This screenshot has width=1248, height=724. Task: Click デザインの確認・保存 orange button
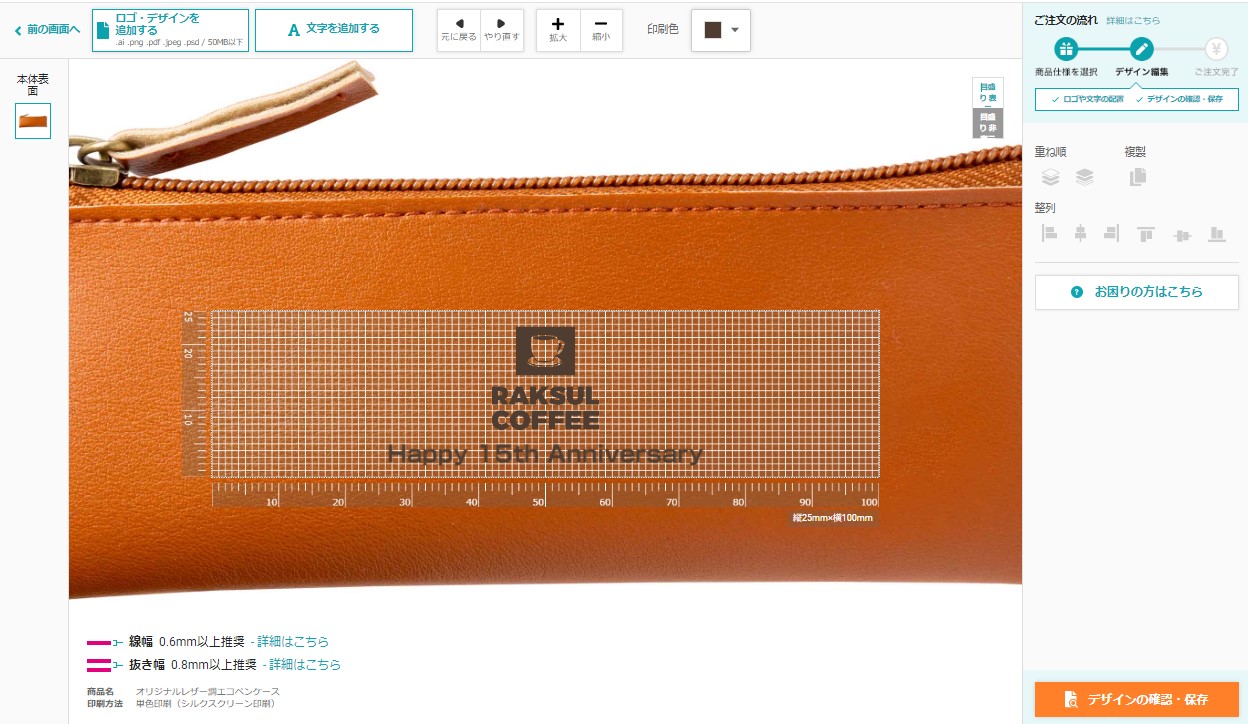pos(1137,699)
